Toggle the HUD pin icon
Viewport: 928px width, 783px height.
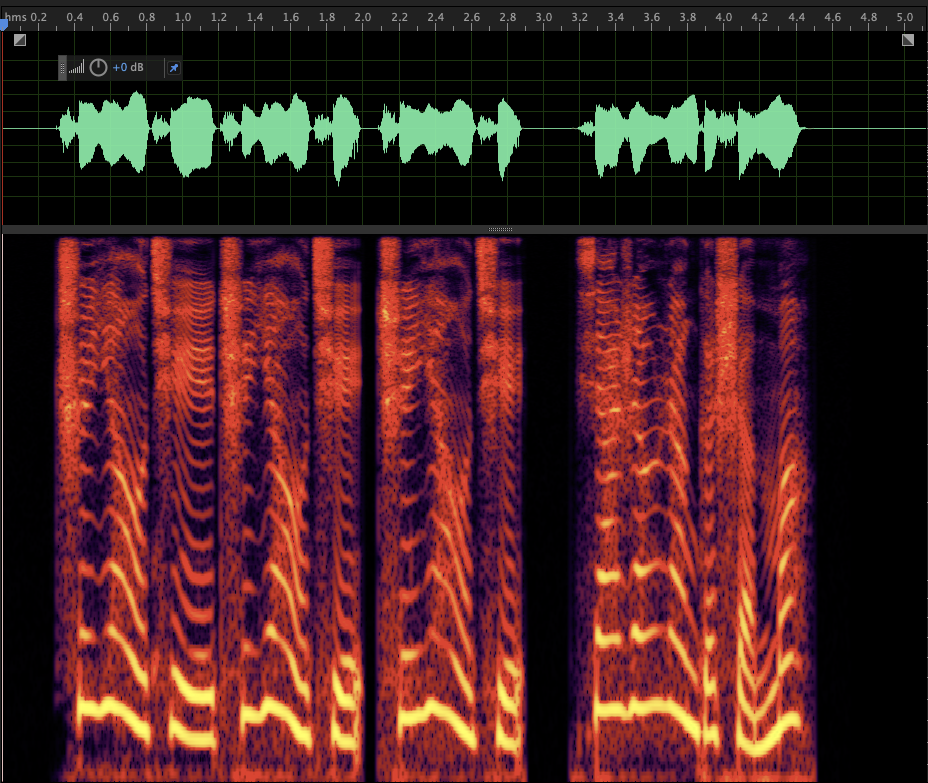[x=173, y=68]
